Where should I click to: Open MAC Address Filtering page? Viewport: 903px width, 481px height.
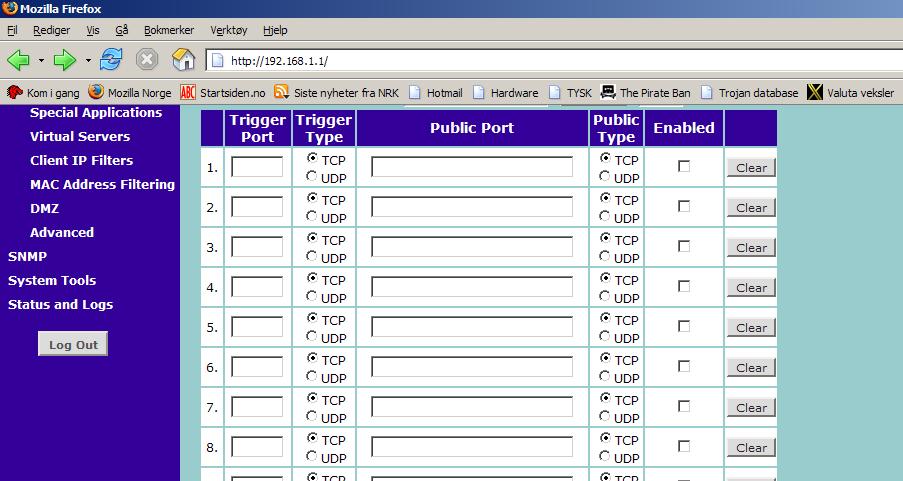point(103,184)
